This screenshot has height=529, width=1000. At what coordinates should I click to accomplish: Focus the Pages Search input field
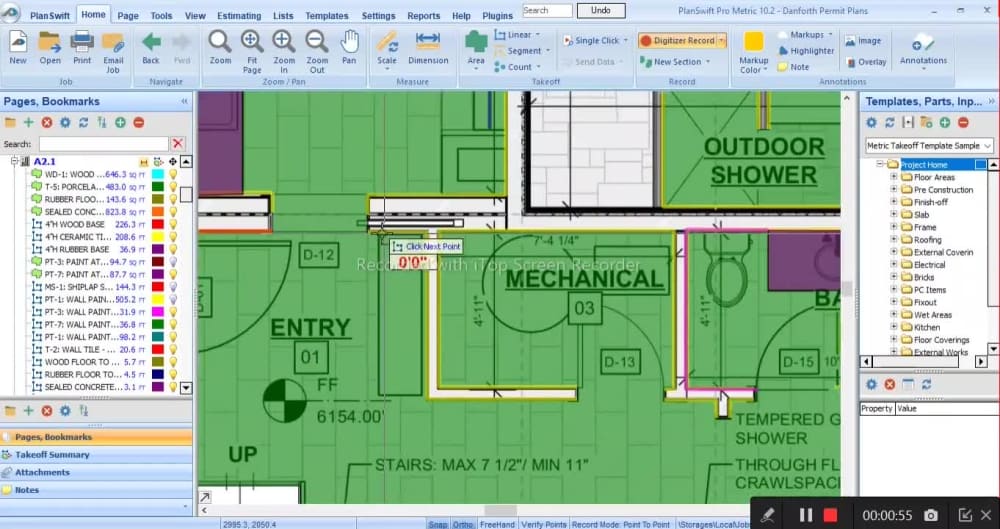click(103, 144)
